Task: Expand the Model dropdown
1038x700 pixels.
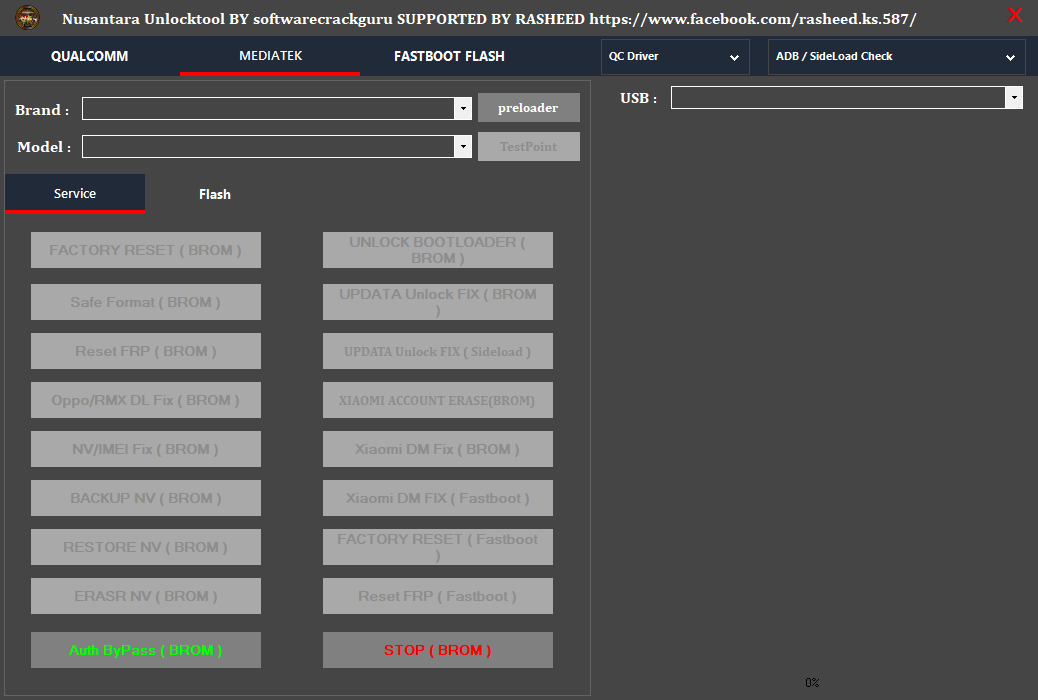Action: pos(462,146)
